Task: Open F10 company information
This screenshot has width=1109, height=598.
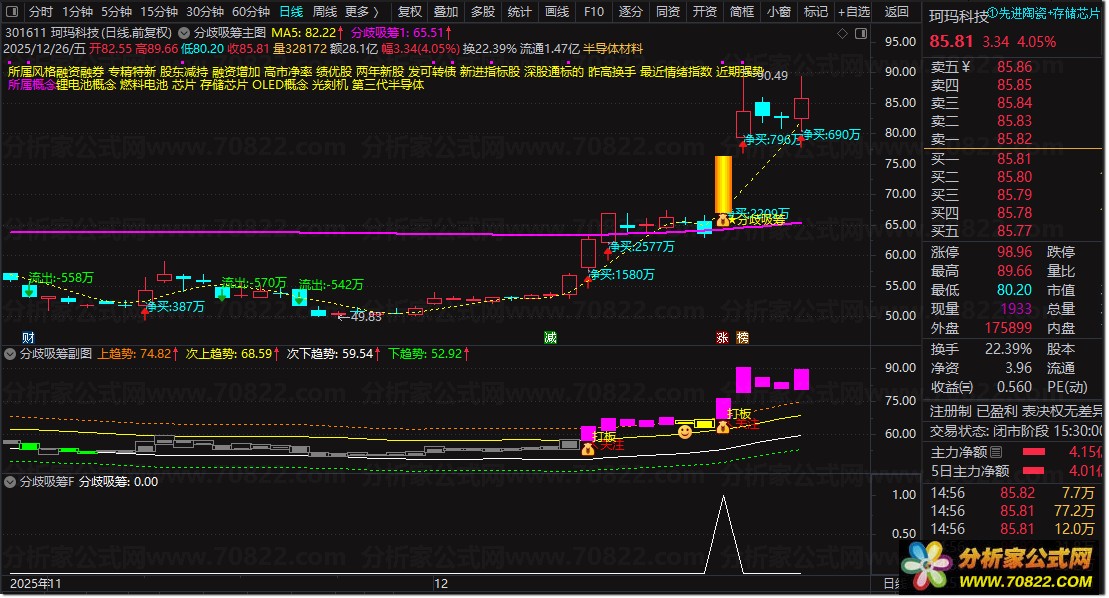Action: click(x=594, y=11)
